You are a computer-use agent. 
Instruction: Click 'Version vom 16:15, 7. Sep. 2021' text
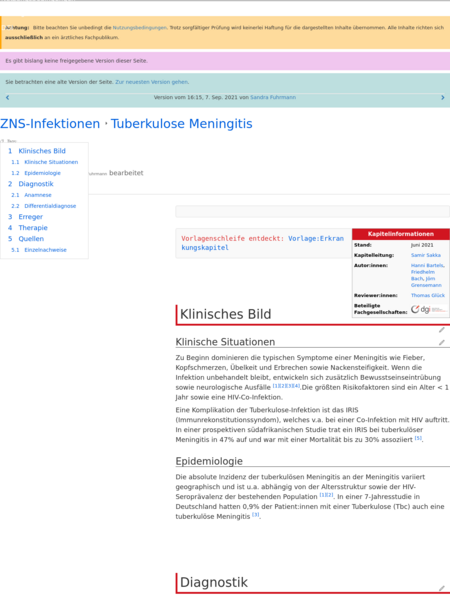[196, 97]
